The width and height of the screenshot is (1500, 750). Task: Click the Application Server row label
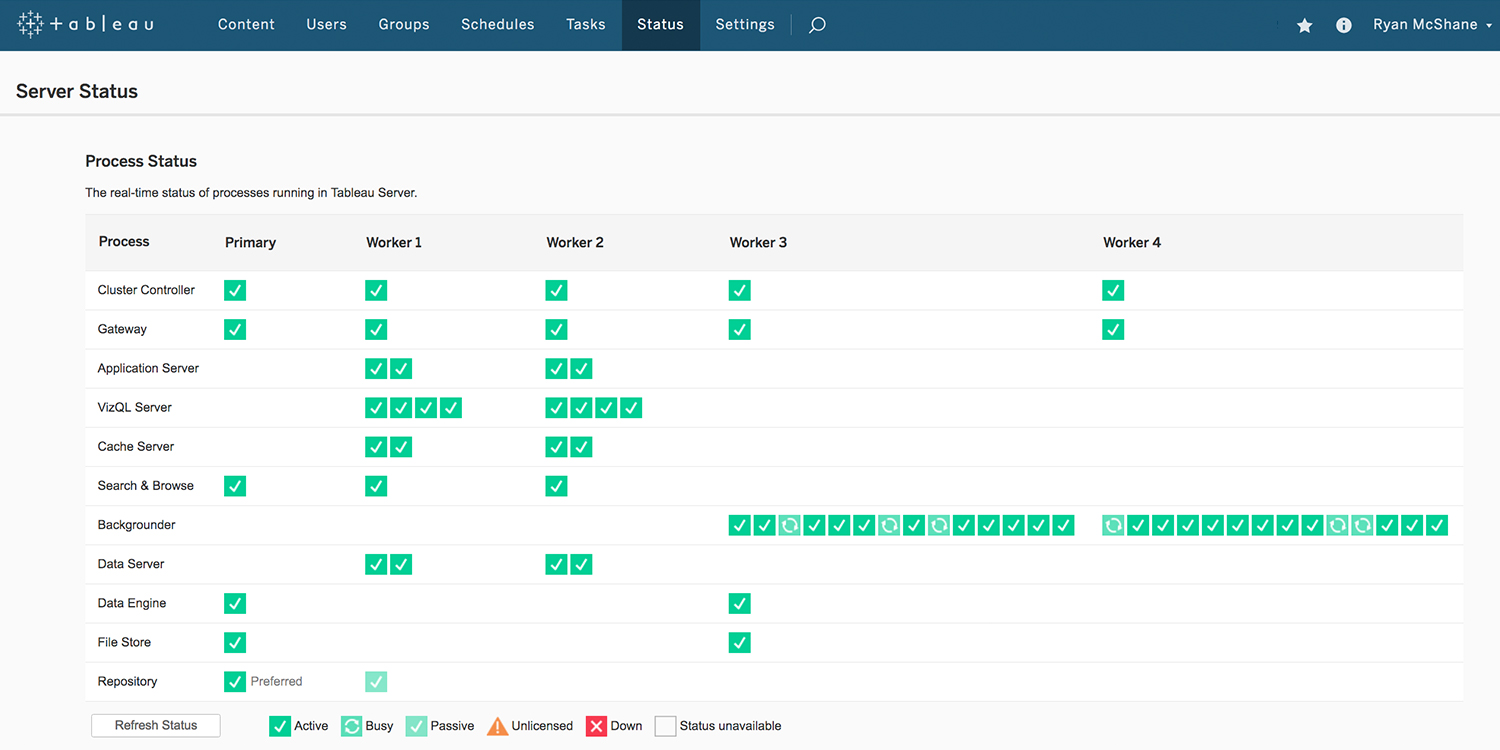click(x=148, y=368)
